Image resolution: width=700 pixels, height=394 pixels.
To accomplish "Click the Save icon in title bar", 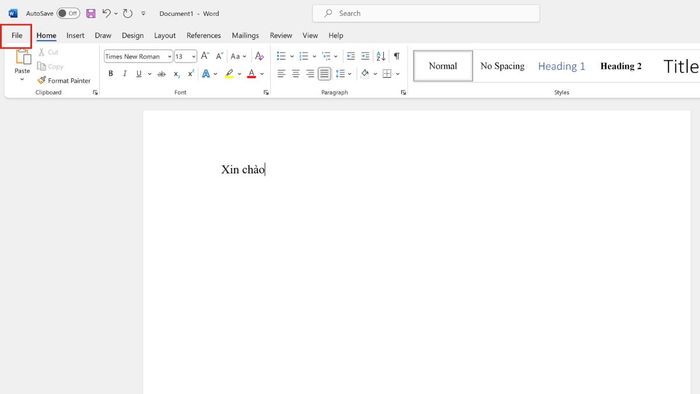I will 91,13.
